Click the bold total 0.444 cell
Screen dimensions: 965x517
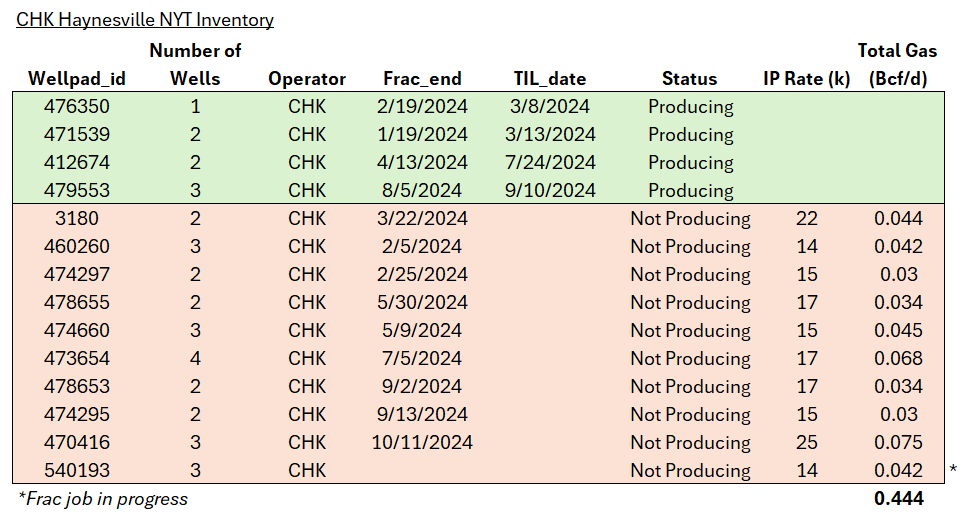click(x=897, y=499)
